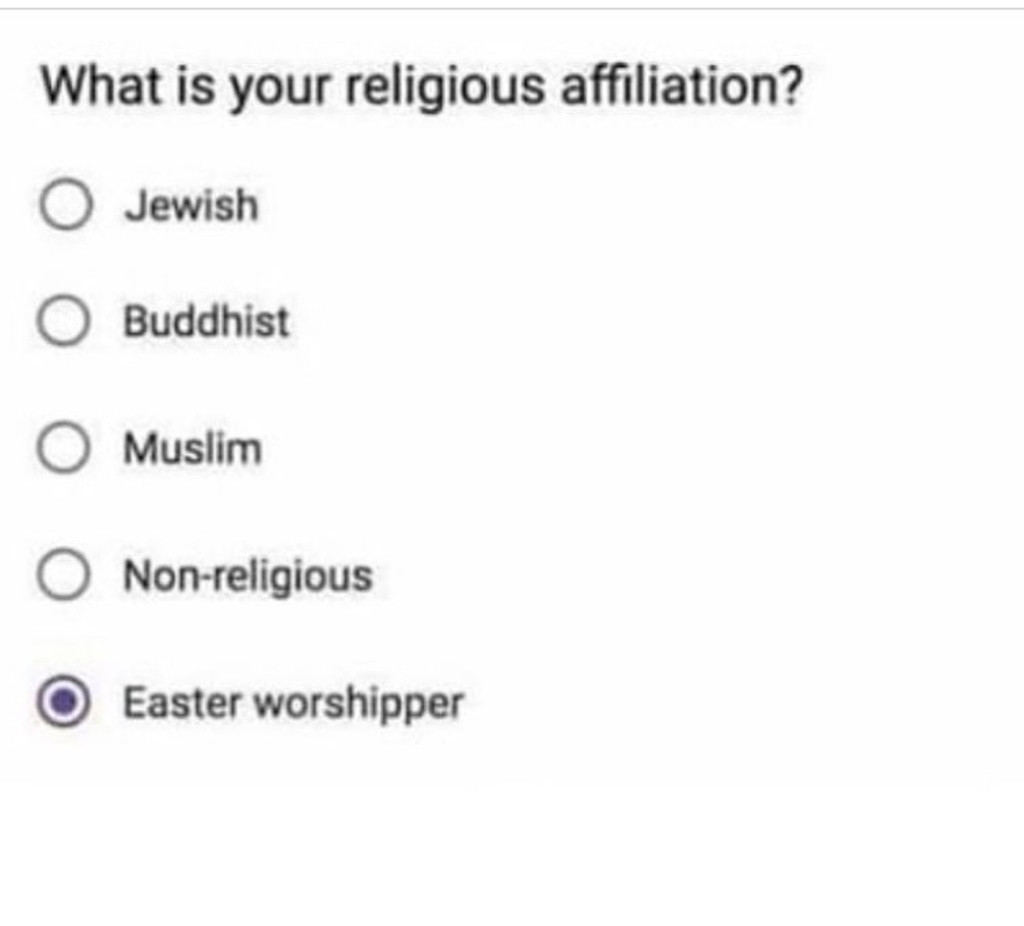Click the word 'What' in the question
1024x926 pixels.
click(x=101, y=86)
